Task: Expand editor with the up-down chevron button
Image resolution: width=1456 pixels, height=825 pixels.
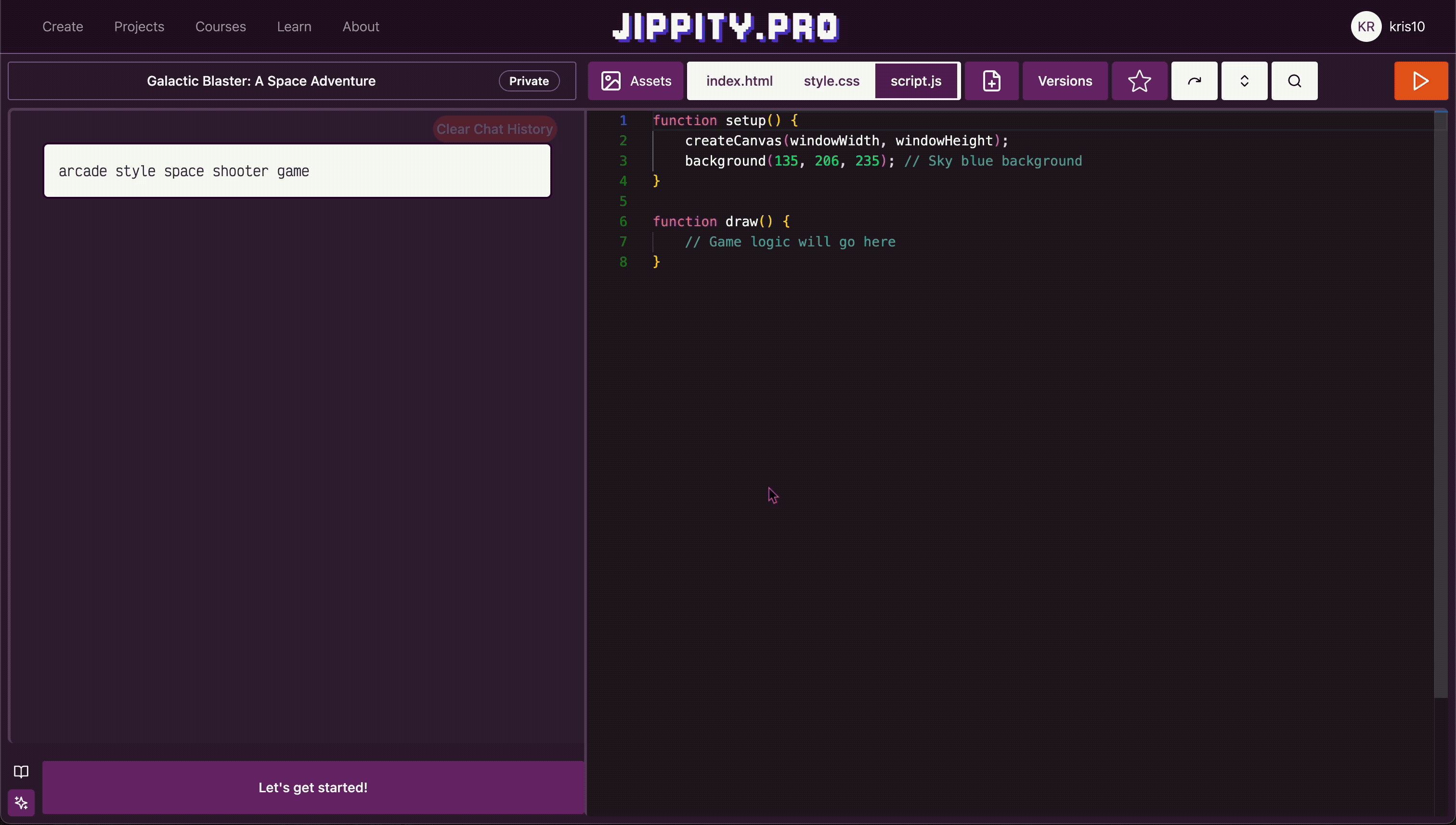Action: [1244, 81]
